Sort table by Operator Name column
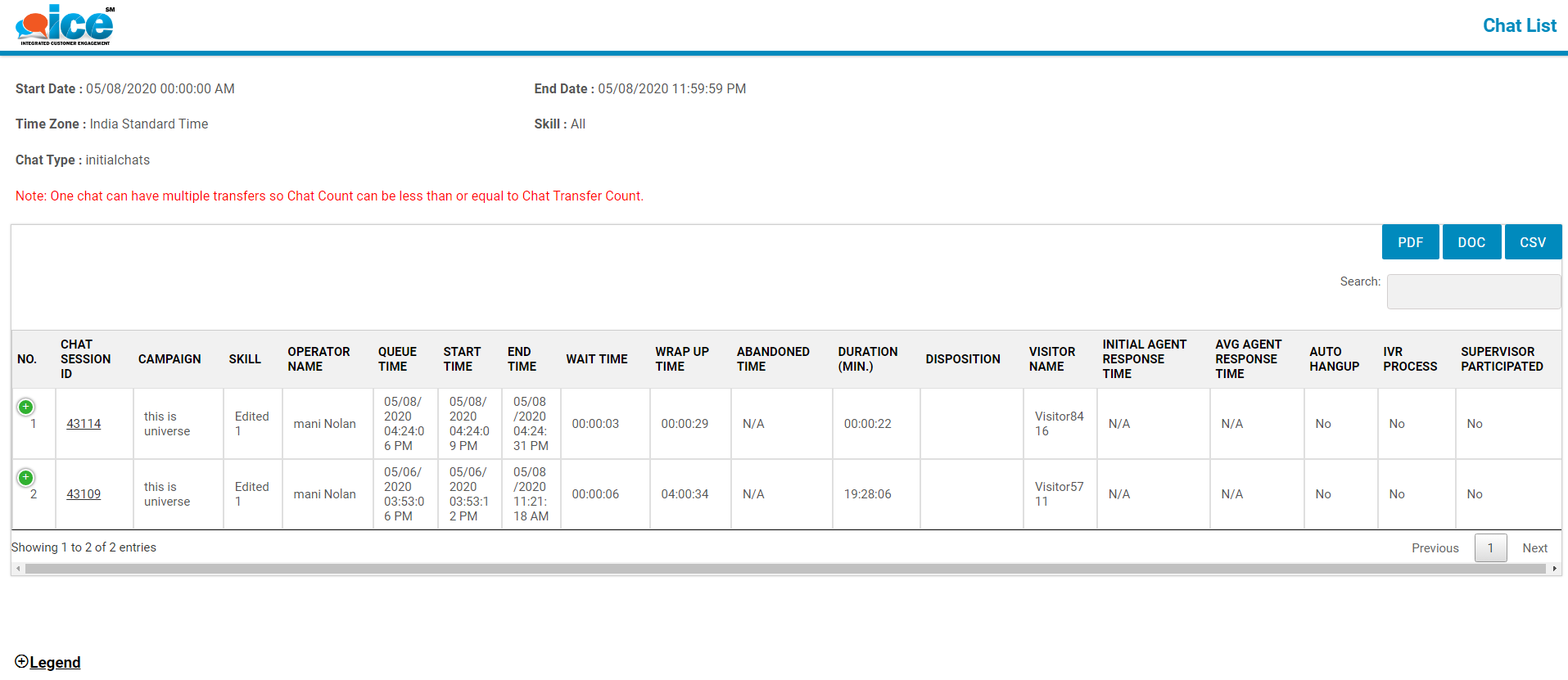 click(319, 359)
